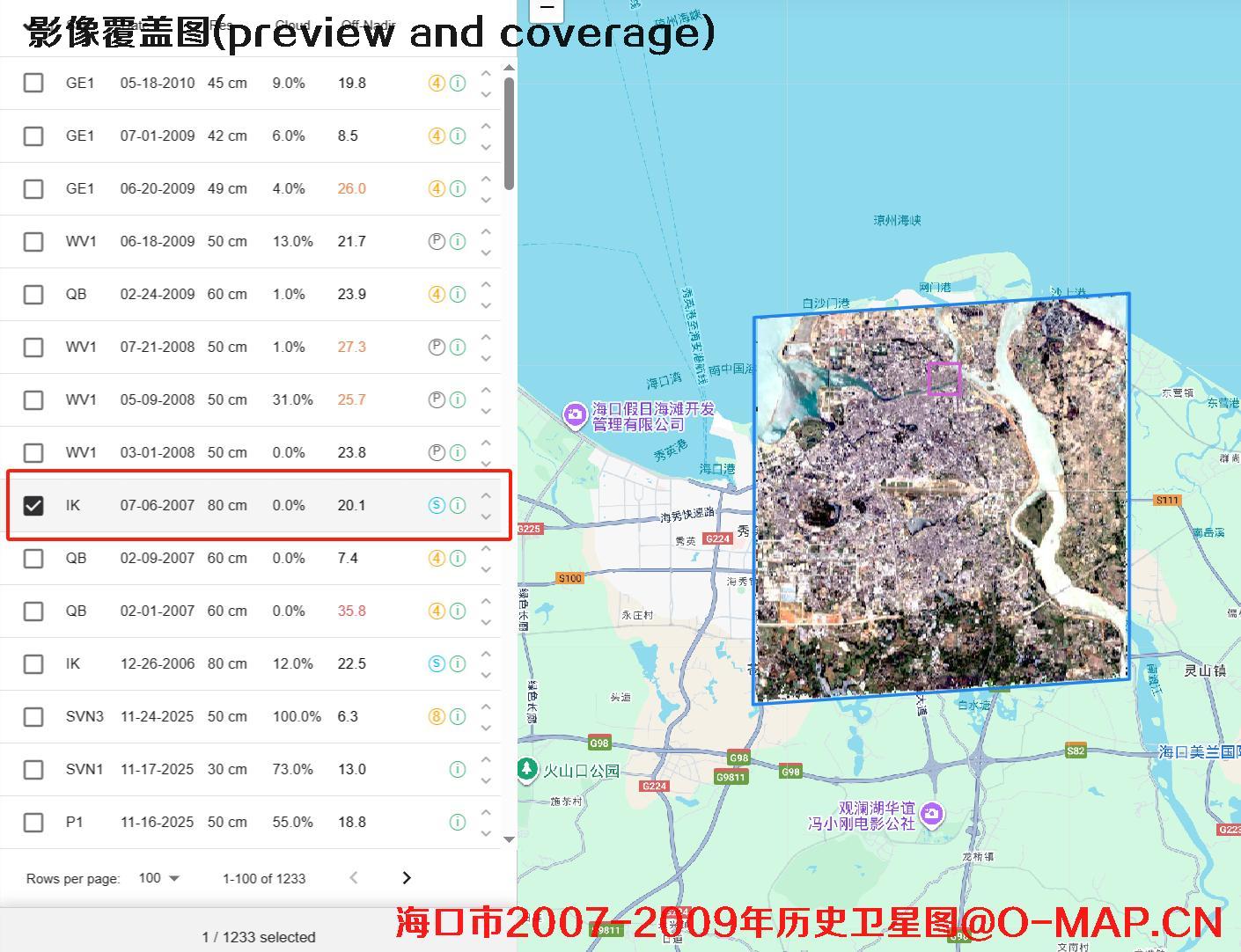Click the 火山口公园 park marker on the map
1241x952 pixels.
click(x=525, y=769)
